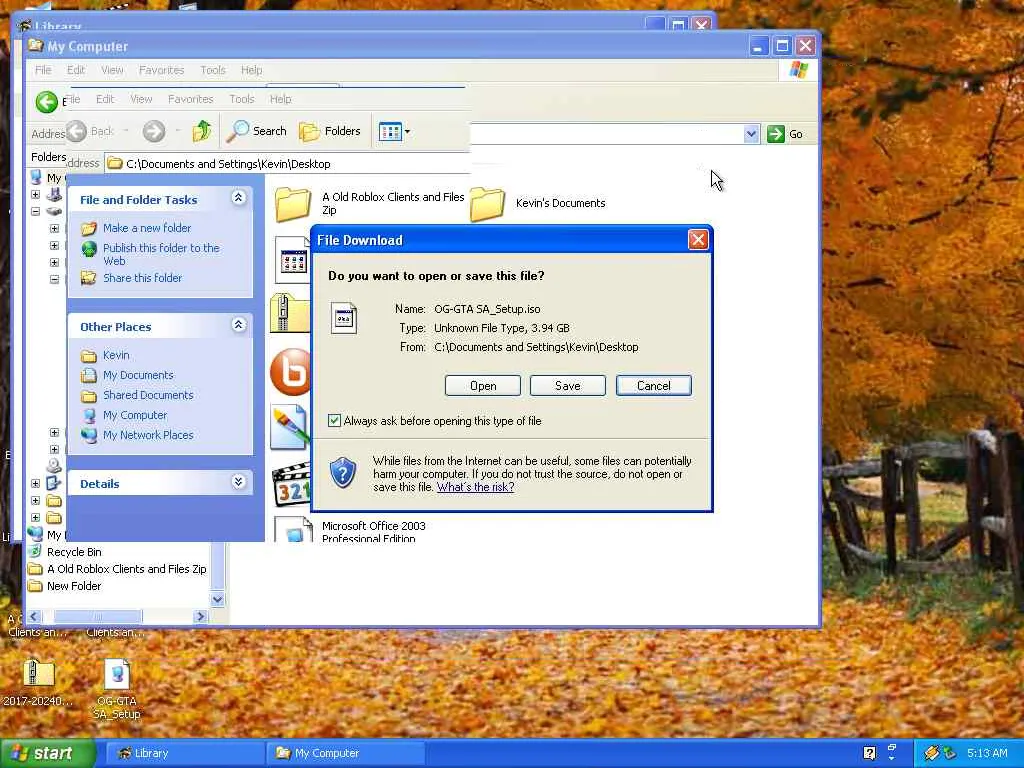
Task: Select the orange Bandicam icon
Action: 291,372
